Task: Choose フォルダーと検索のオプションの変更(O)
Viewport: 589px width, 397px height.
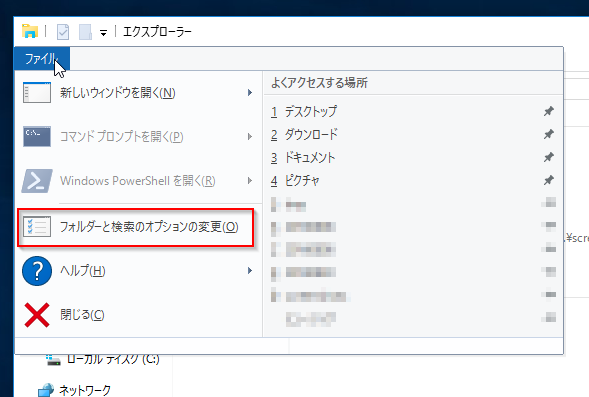Action: (135, 227)
